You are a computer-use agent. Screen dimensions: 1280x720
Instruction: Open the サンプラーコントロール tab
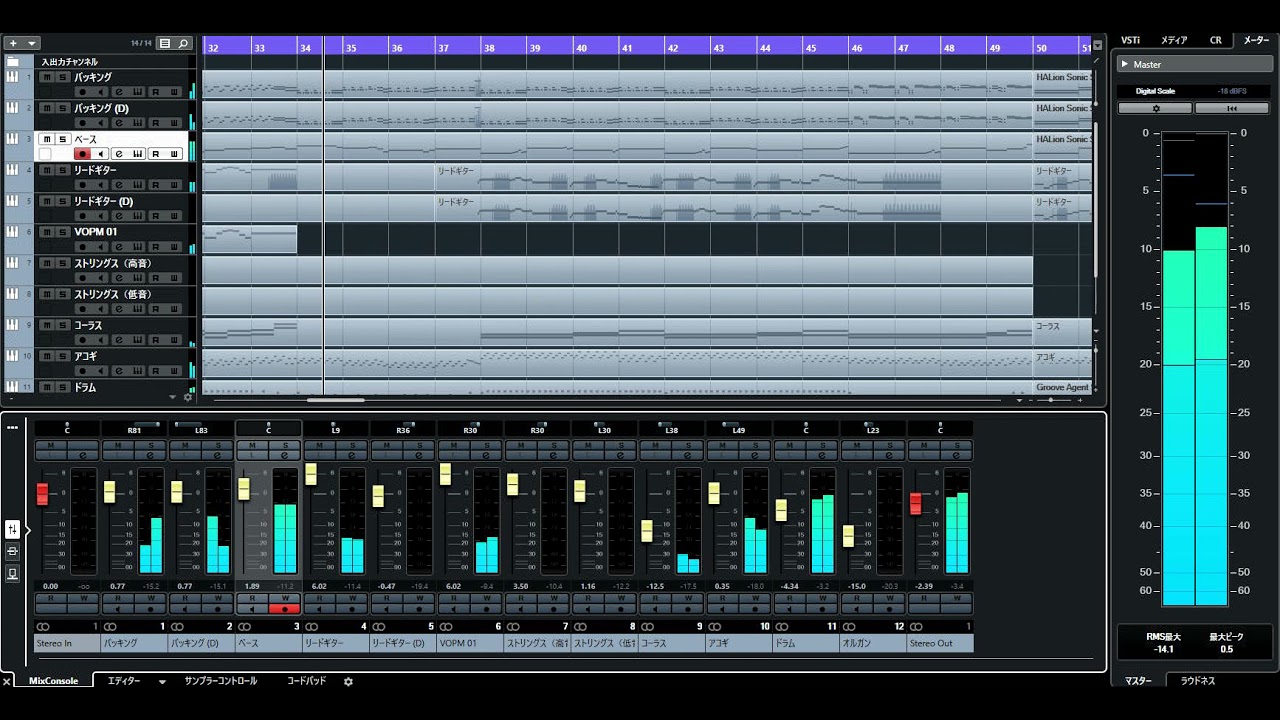tap(220, 681)
